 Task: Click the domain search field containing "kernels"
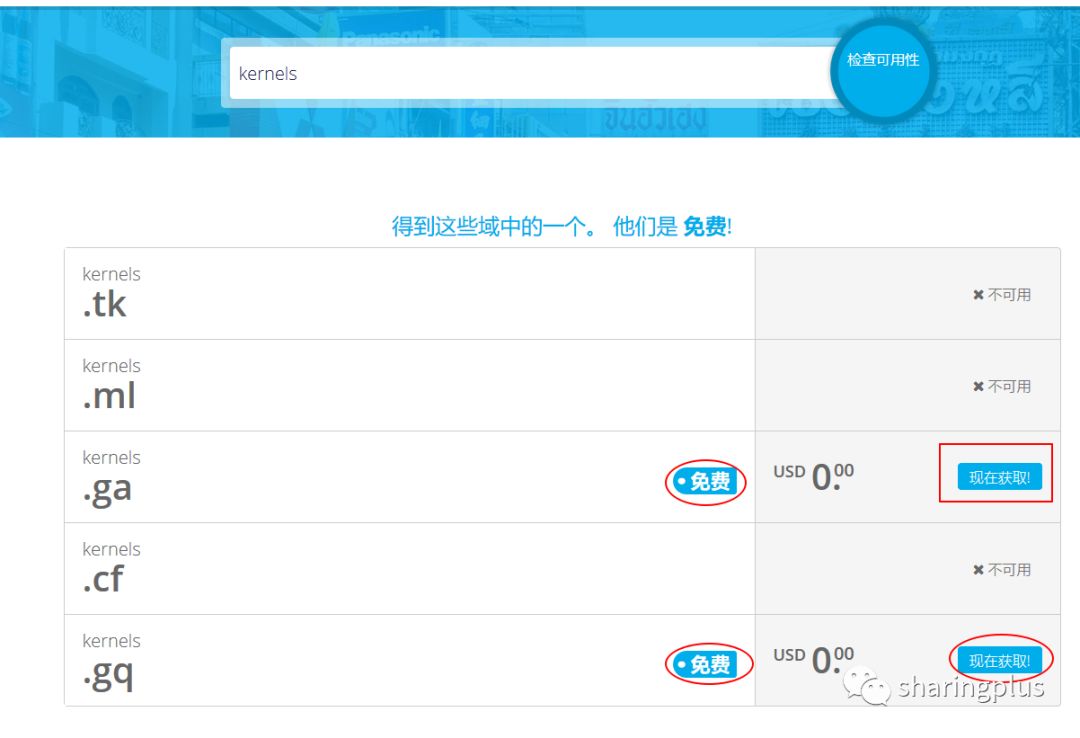click(x=530, y=74)
